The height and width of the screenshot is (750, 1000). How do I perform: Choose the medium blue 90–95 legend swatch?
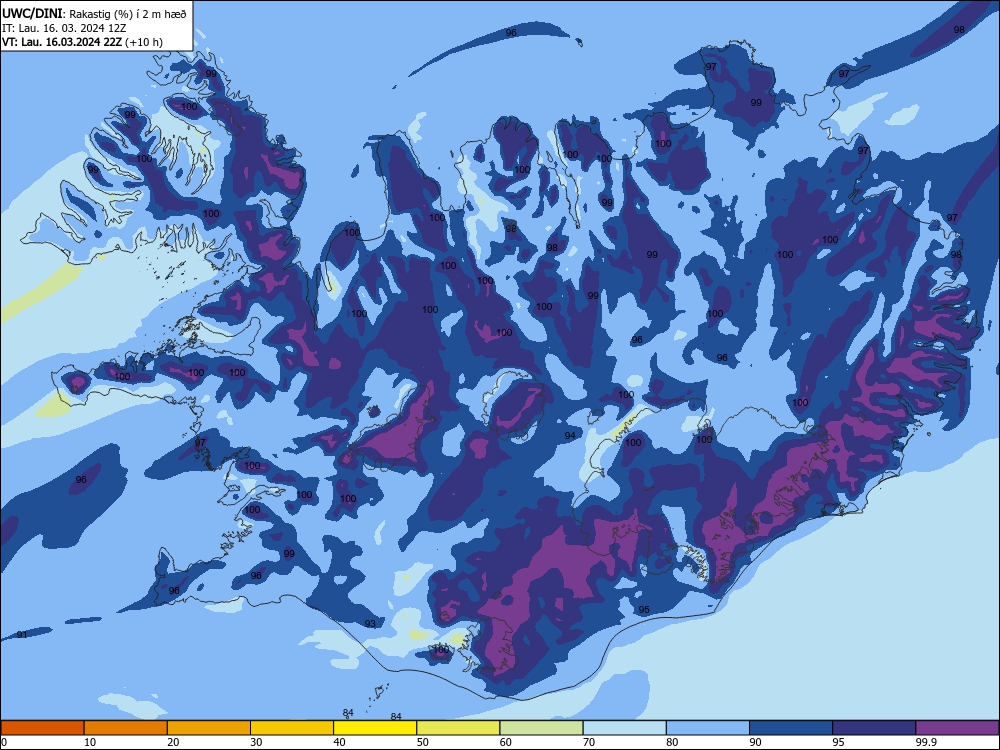click(791, 728)
